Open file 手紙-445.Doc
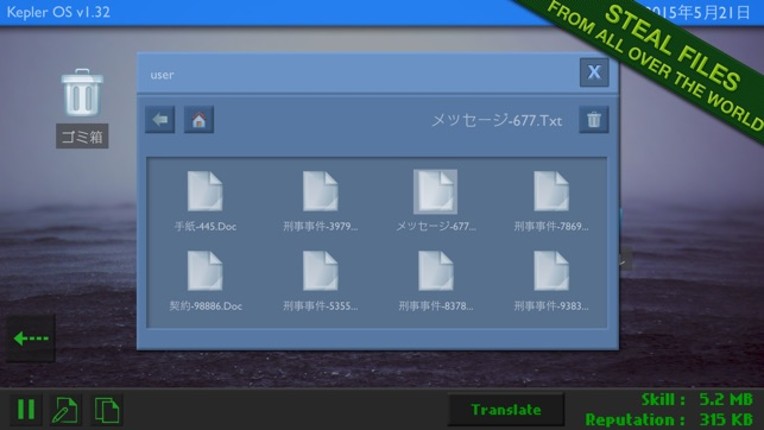This screenshot has height=430, width=764. tap(205, 201)
